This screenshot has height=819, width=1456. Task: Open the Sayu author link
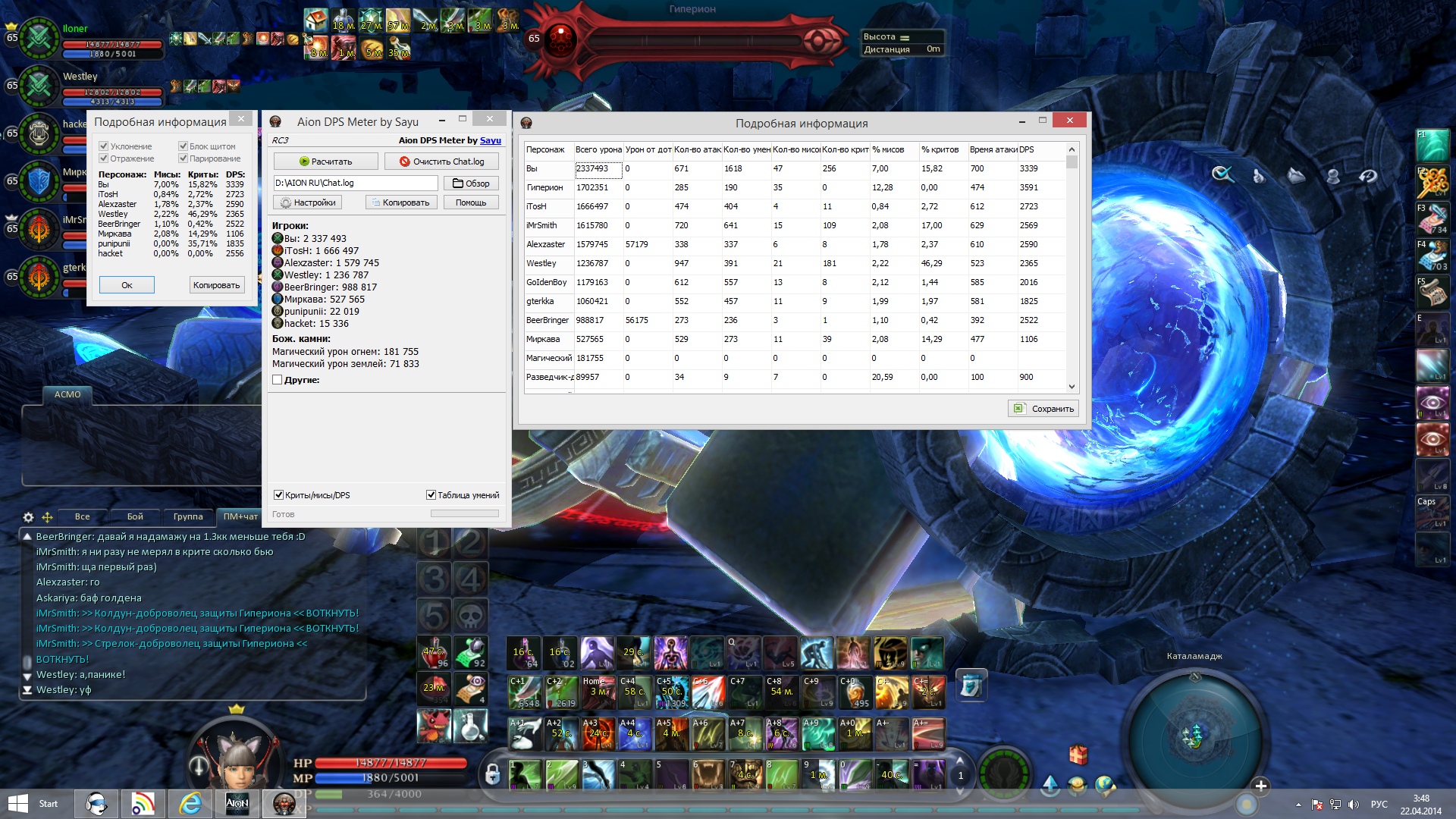tap(490, 140)
